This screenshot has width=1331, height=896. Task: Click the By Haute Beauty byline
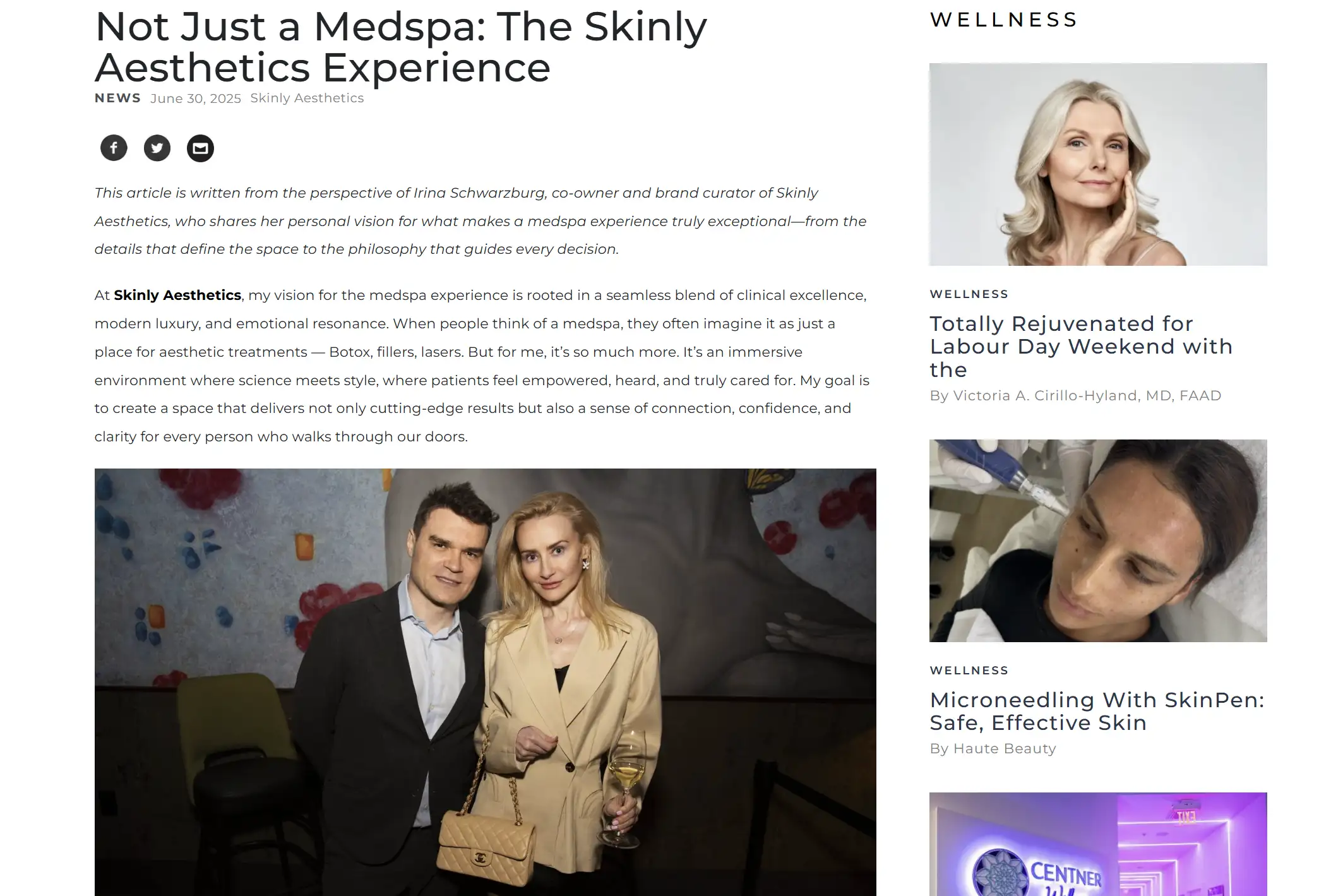coord(993,748)
